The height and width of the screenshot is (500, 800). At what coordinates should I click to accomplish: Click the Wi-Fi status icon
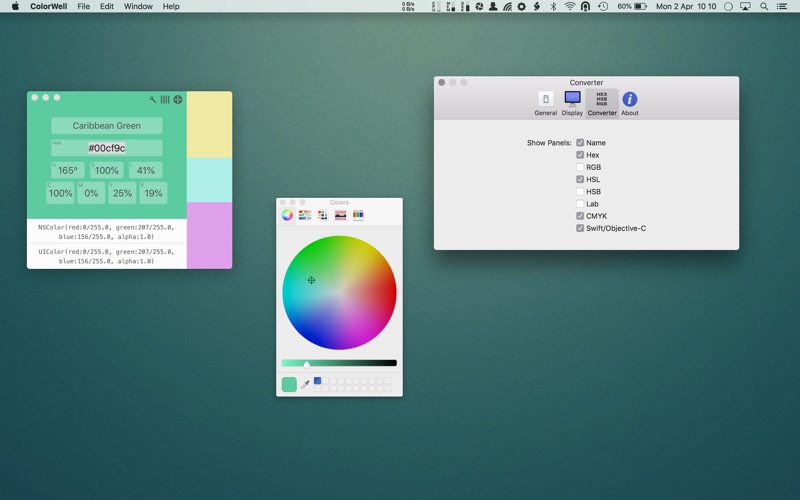[x=569, y=6]
